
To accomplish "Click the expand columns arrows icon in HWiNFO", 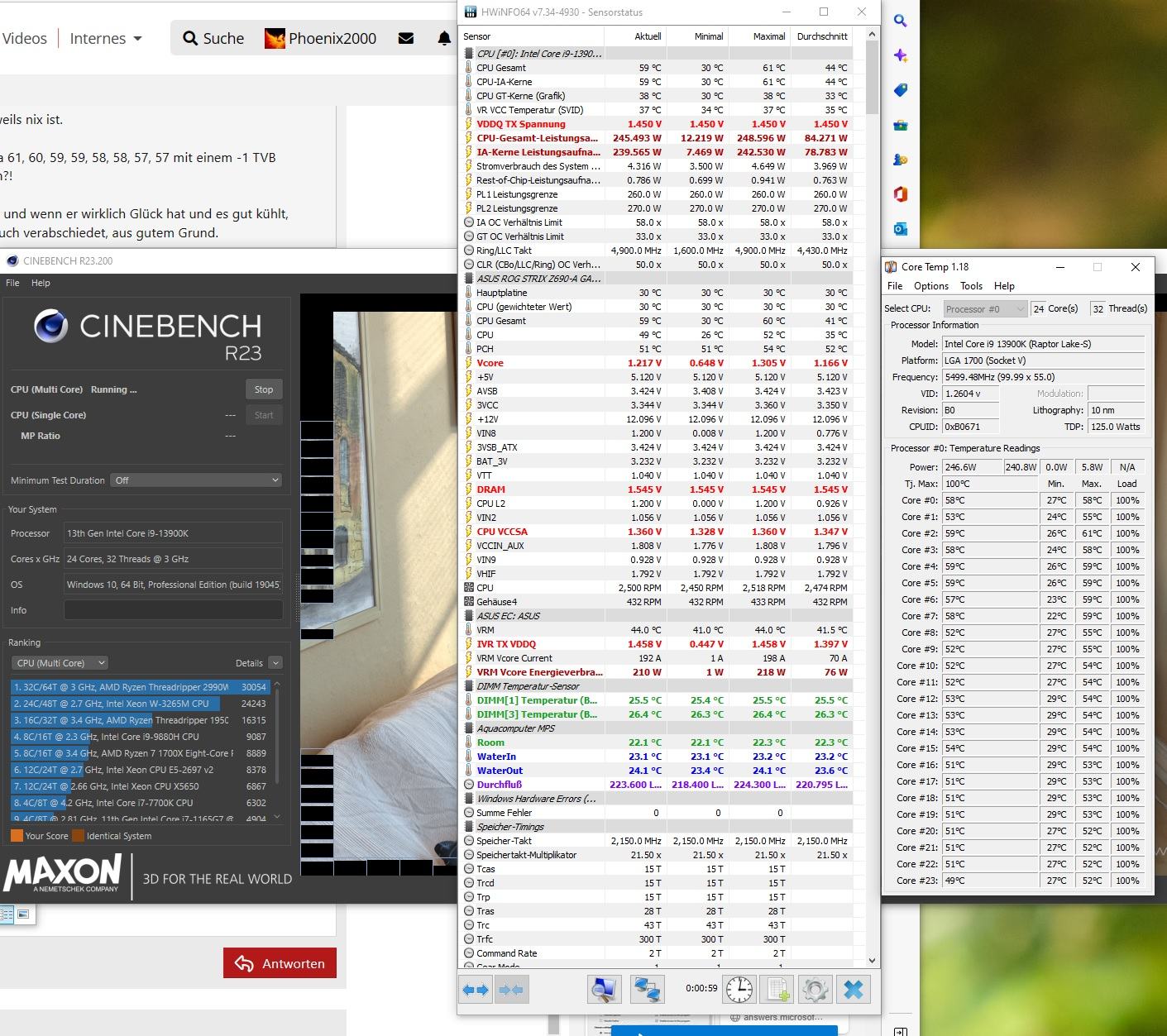I will (476, 990).
